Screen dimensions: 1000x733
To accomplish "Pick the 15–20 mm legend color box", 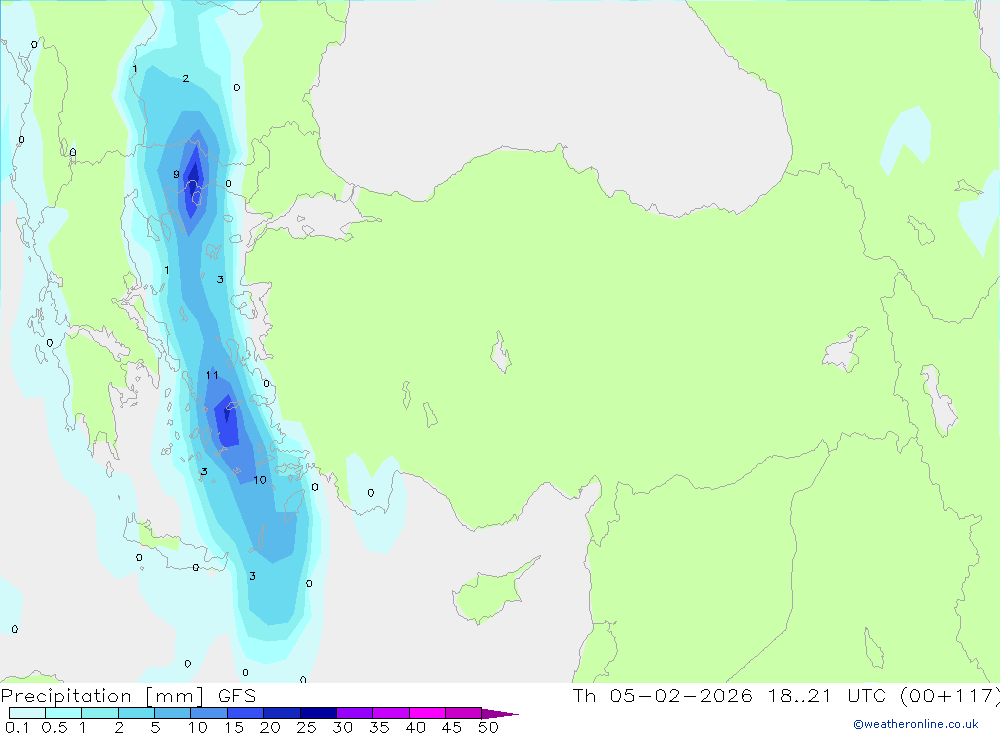I will pos(245,713).
